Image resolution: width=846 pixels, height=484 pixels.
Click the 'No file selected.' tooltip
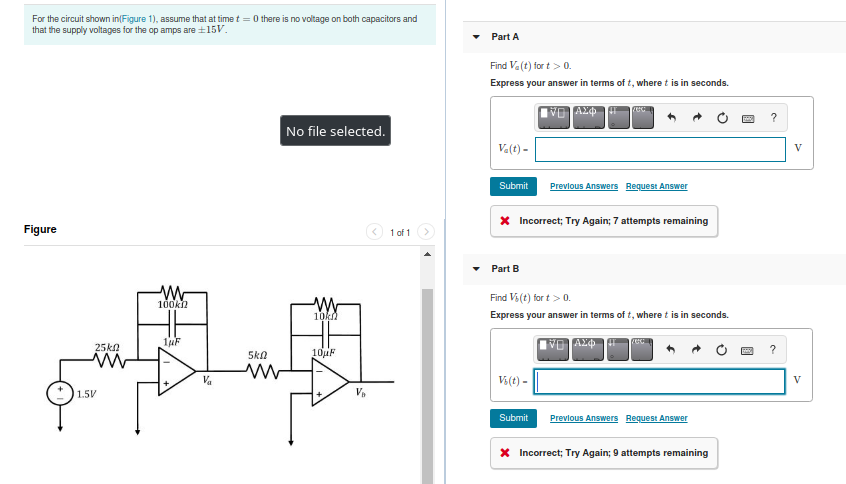click(x=335, y=131)
